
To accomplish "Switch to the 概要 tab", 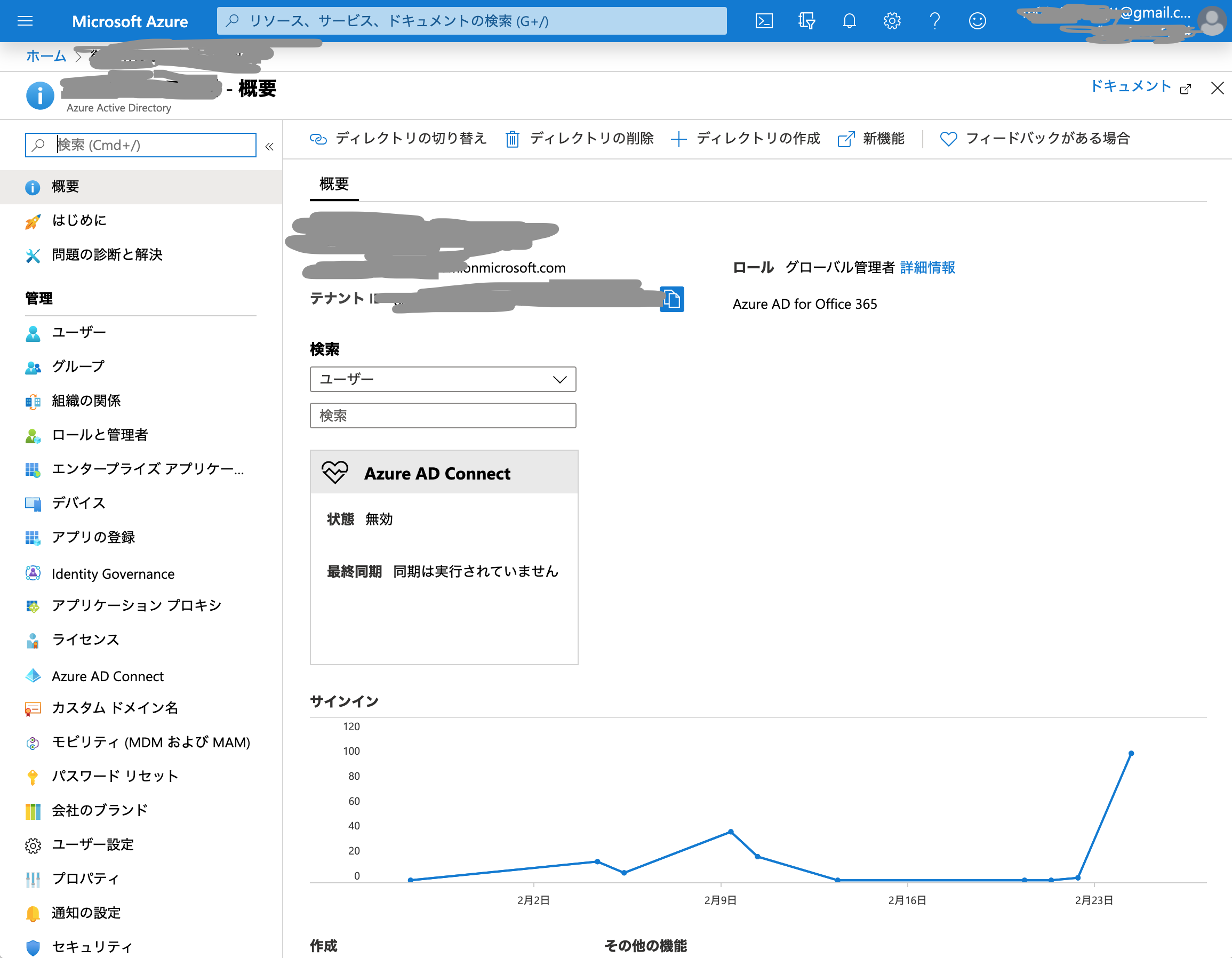I will (334, 185).
